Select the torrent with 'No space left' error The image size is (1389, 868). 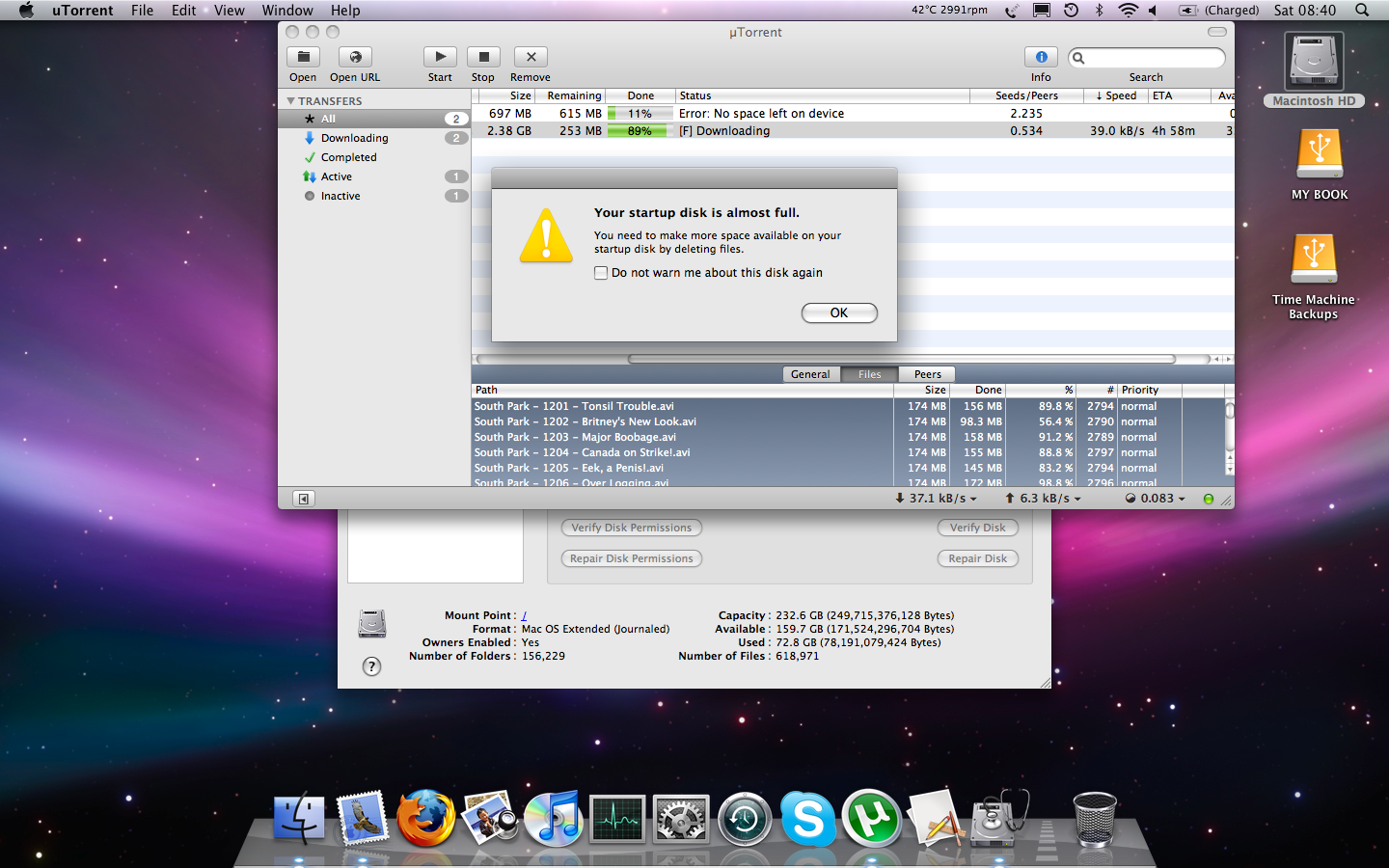[853, 114]
